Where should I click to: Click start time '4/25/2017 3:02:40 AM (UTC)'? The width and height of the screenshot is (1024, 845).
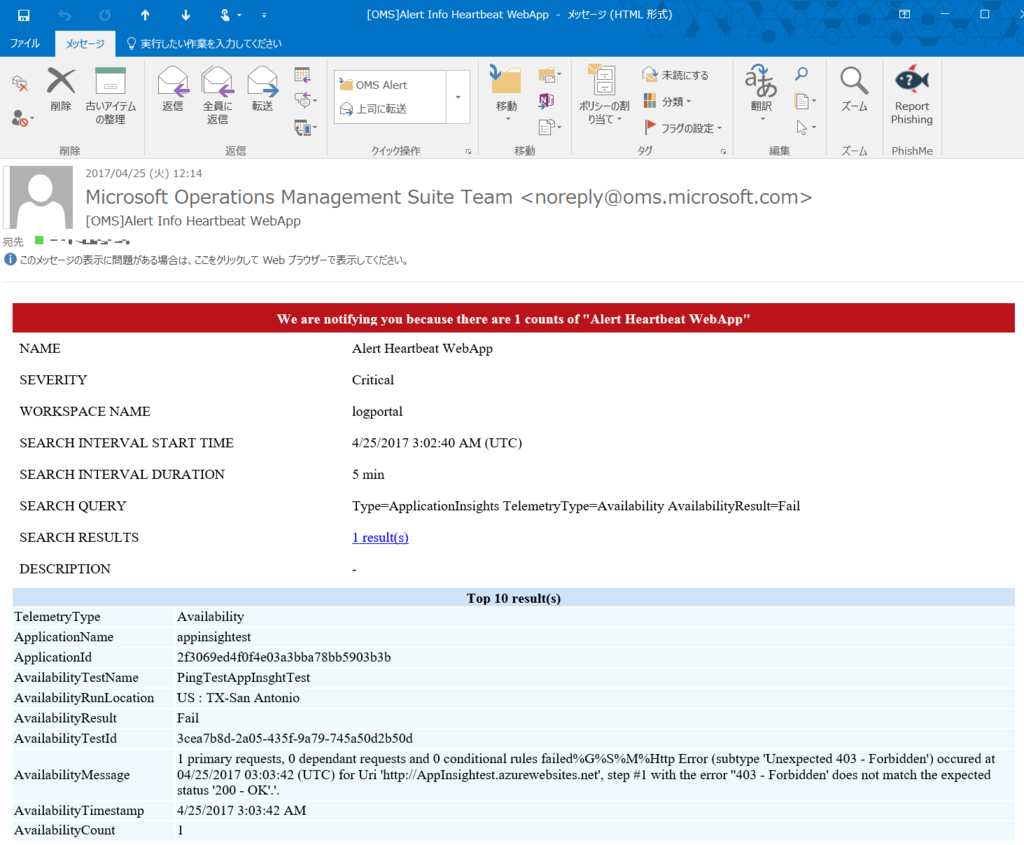pos(437,443)
